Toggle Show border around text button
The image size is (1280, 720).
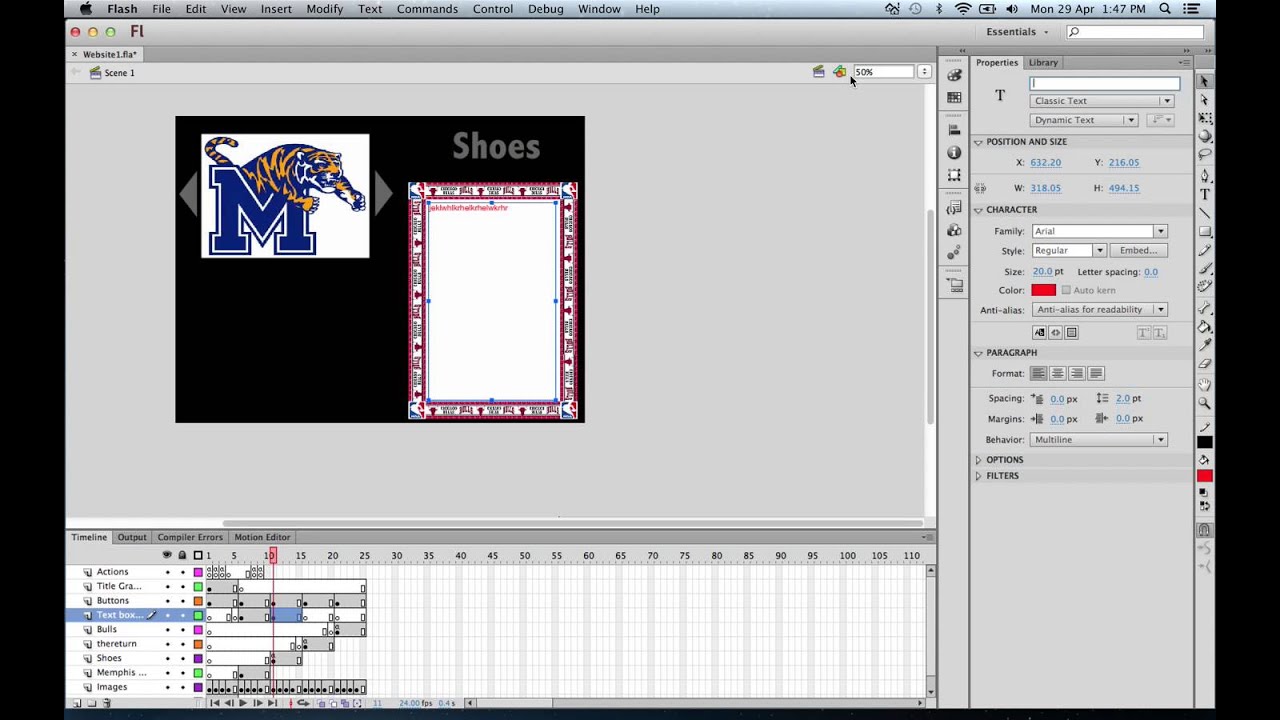1071,332
